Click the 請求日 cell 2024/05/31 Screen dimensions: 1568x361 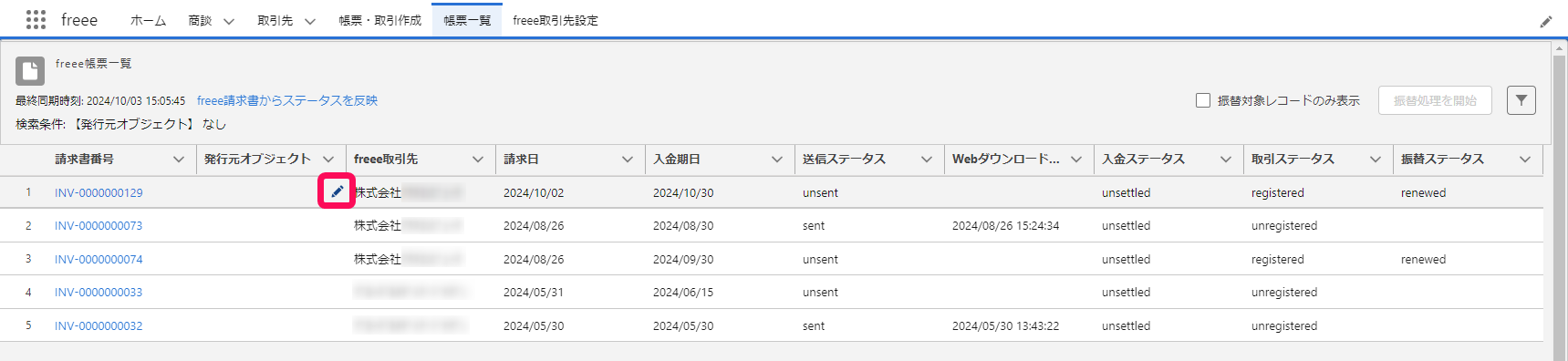(x=534, y=292)
